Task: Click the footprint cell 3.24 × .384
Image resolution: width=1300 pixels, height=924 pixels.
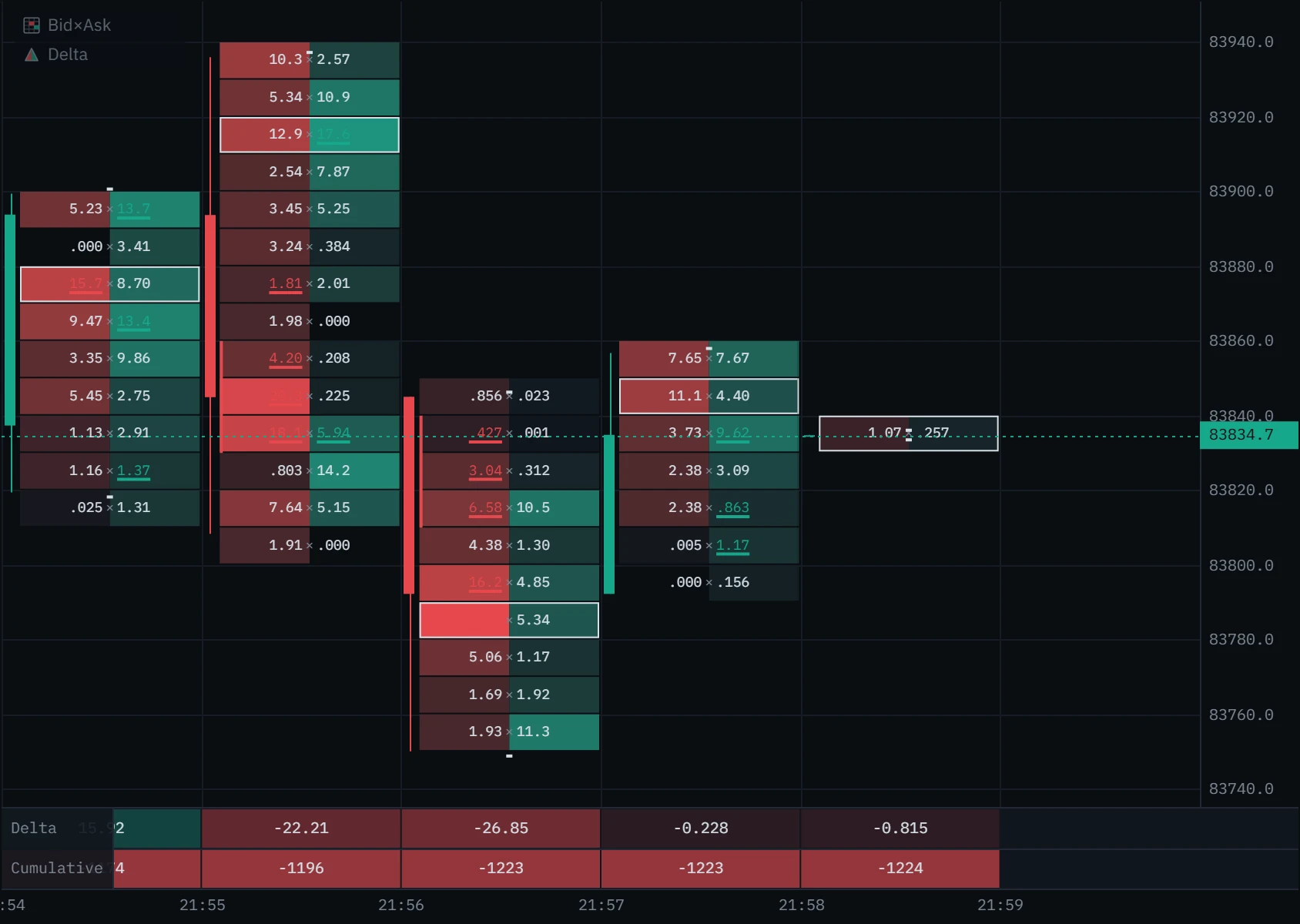Action: tap(310, 246)
